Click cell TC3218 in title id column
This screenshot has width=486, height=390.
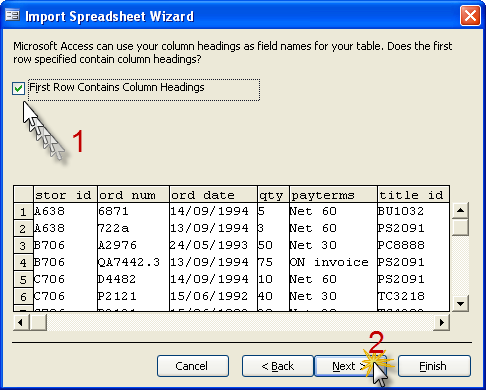pyautogui.click(x=413, y=296)
